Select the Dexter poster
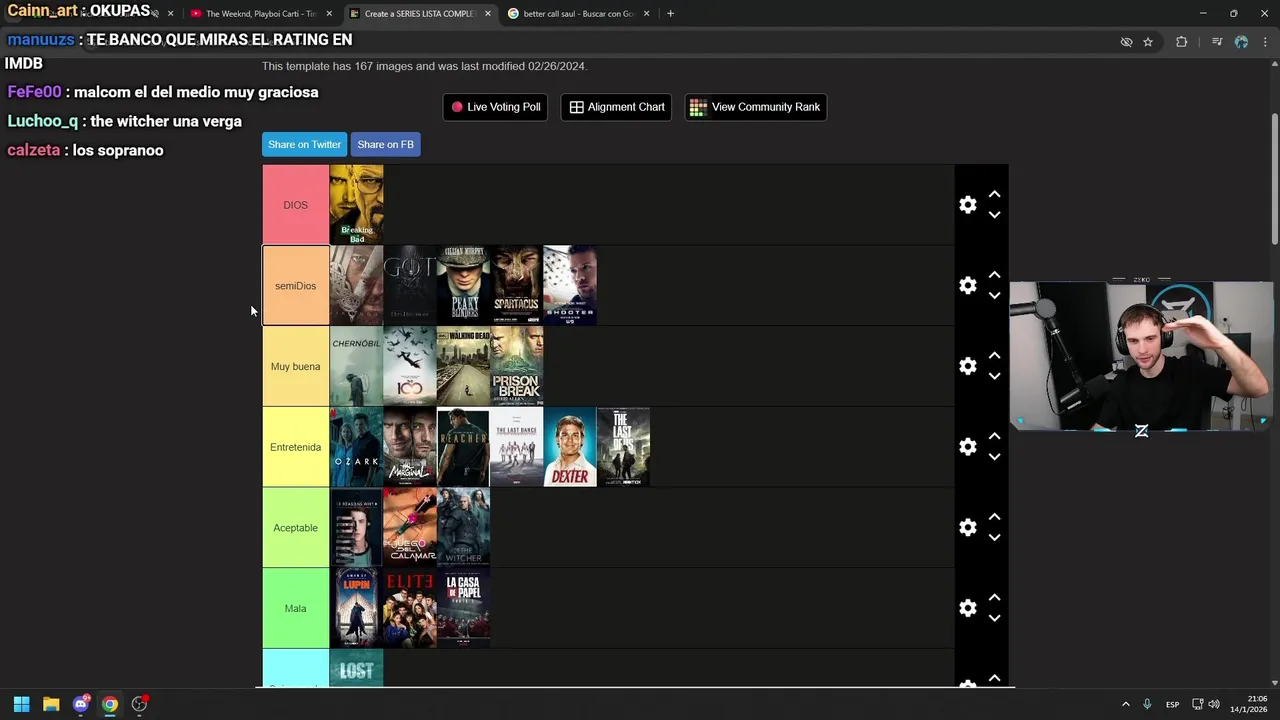This screenshot has width=1280, height=720. 570,447
